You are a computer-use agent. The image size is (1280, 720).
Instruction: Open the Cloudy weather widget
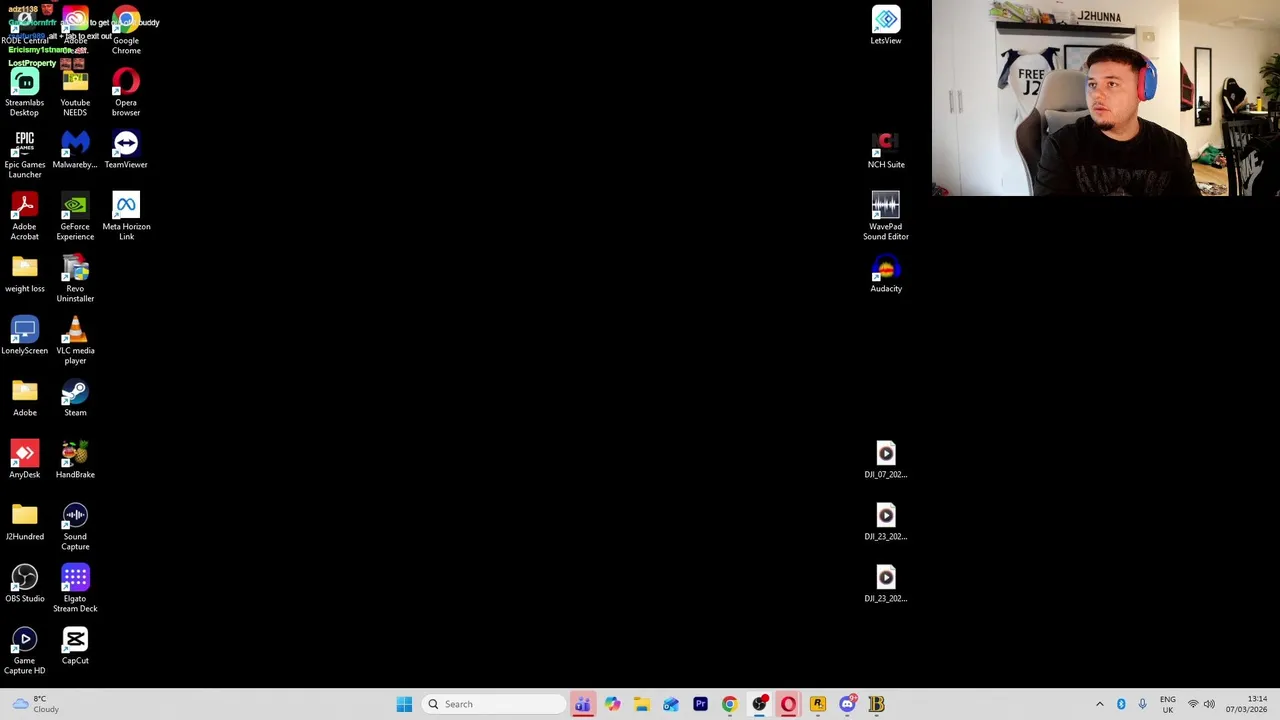coord(35,704)
